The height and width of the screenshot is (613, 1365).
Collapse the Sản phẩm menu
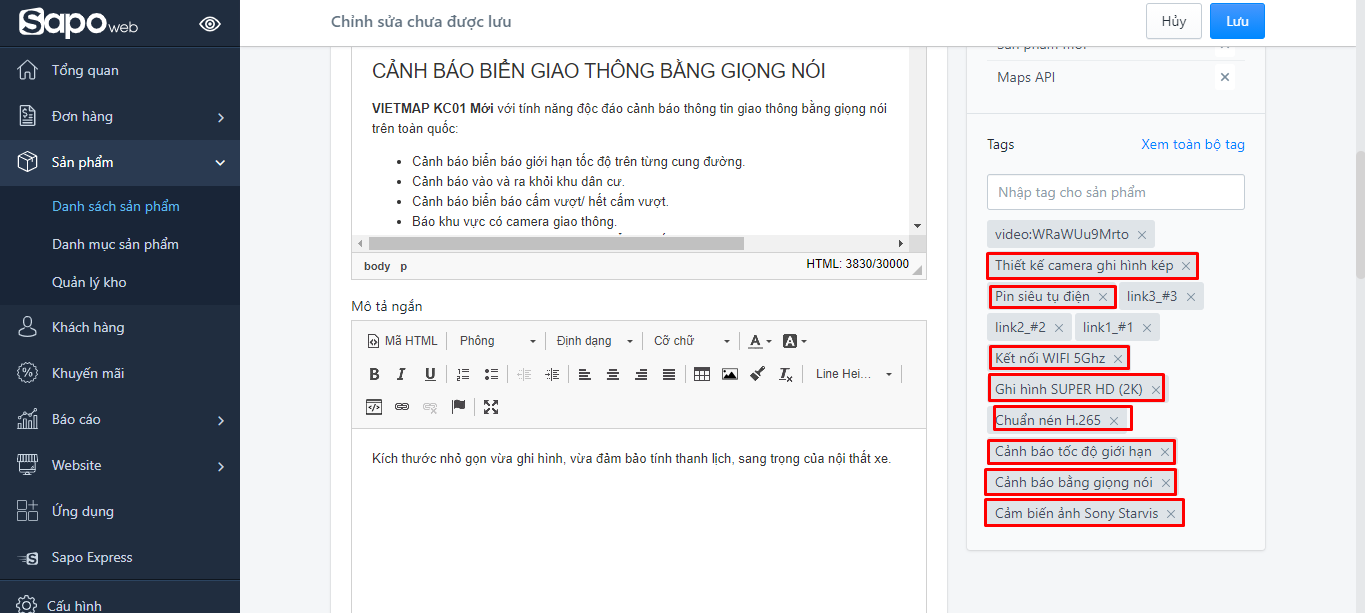120,162
